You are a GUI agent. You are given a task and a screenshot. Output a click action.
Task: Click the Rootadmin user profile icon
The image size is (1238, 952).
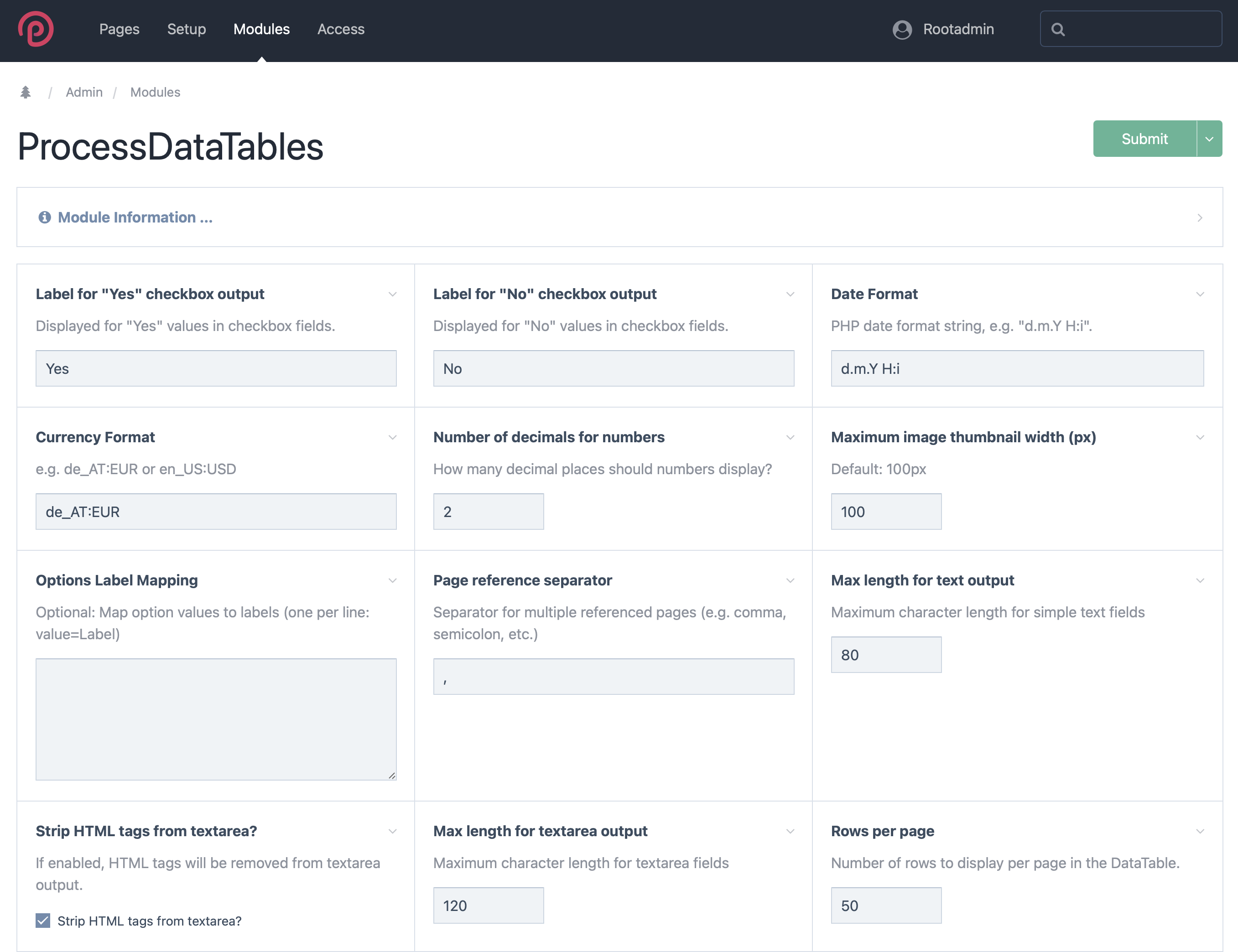click(x=902, y=30)
